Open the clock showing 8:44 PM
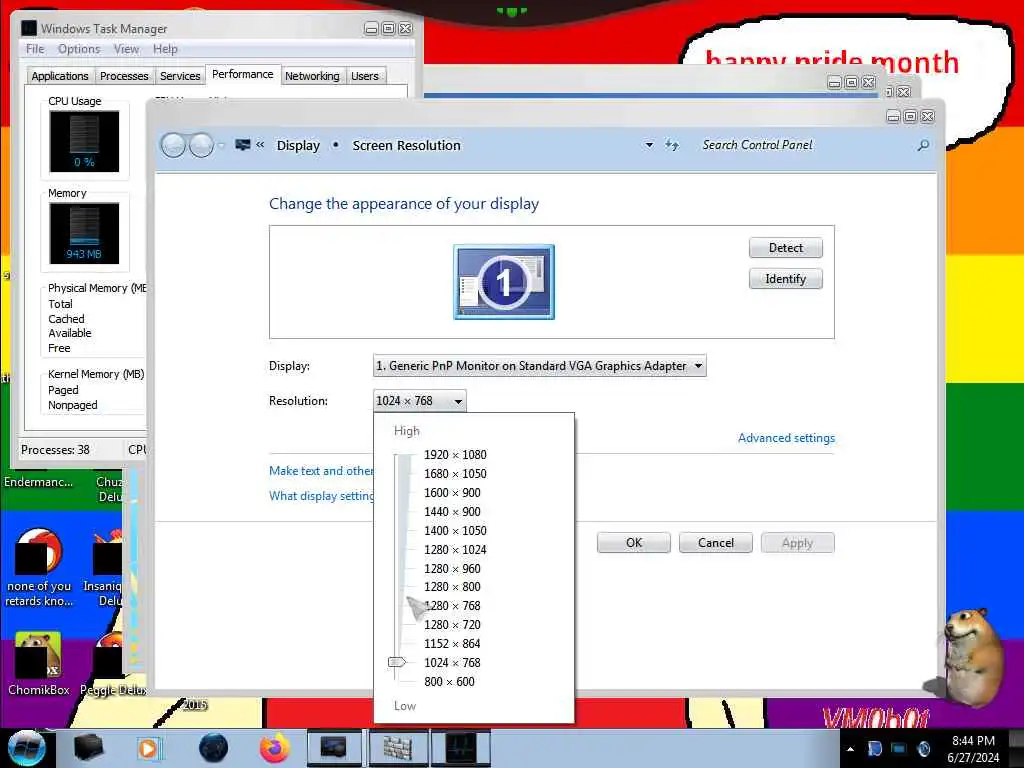Viewport: 1024px width, 768px height. [x=973, y=749]
